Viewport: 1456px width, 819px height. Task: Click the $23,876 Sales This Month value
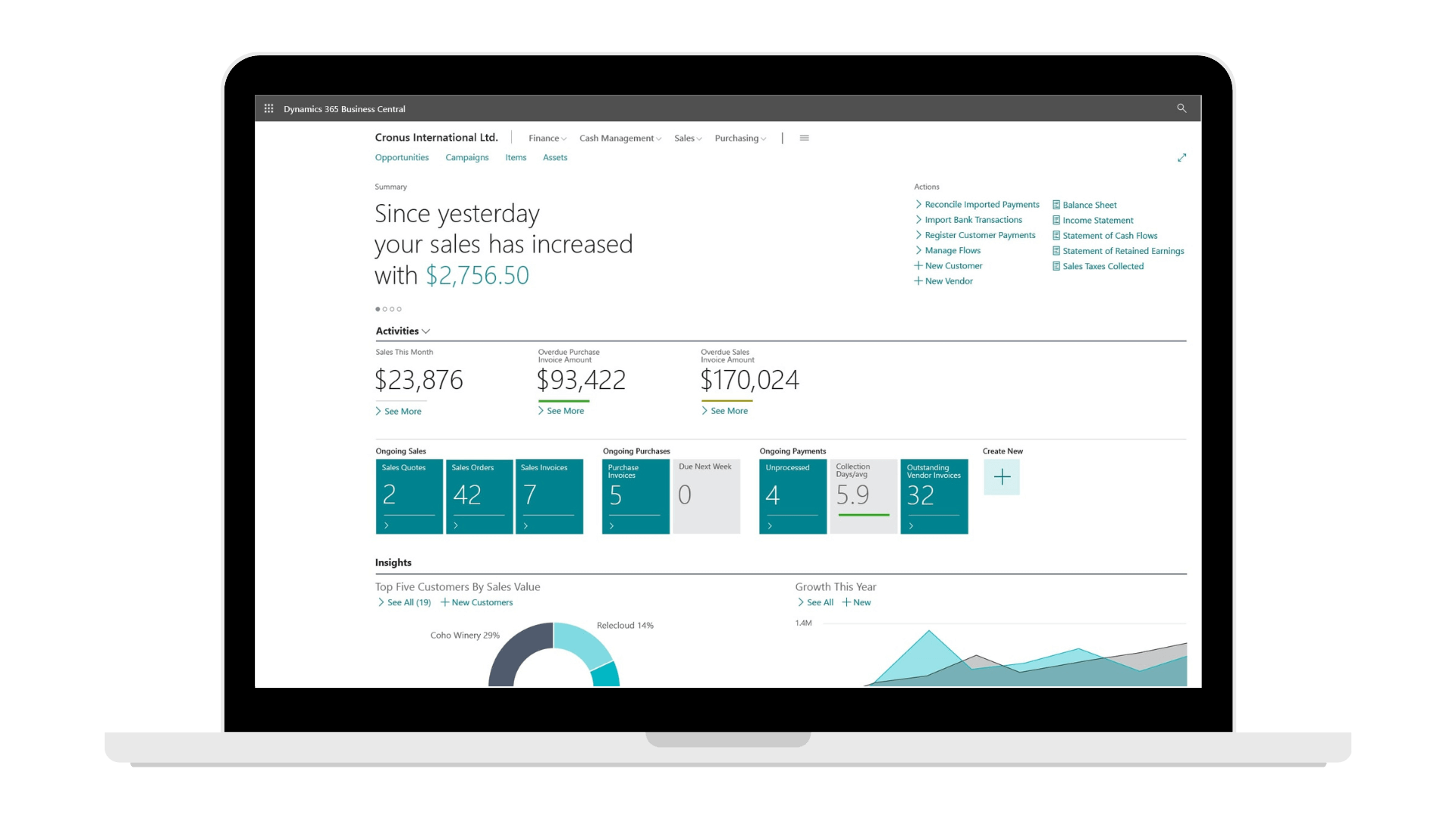(x=419, y=380)
